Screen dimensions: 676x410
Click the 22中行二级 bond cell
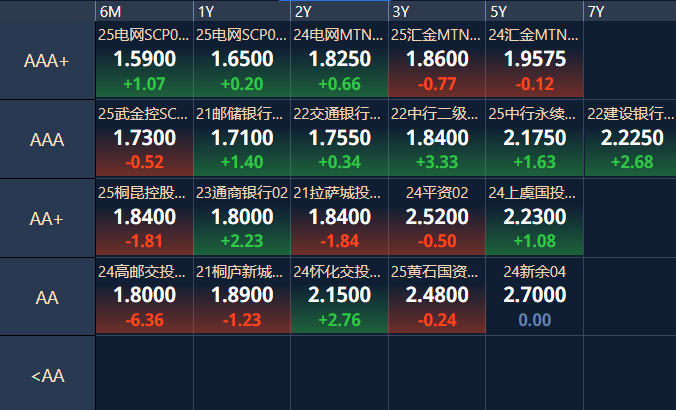click(x=437, y=138)
